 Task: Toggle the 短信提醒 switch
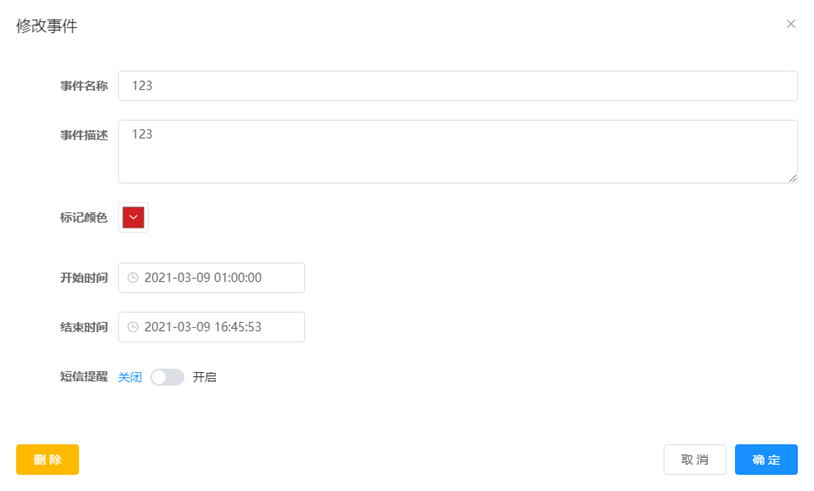click(x=167, y=377)
